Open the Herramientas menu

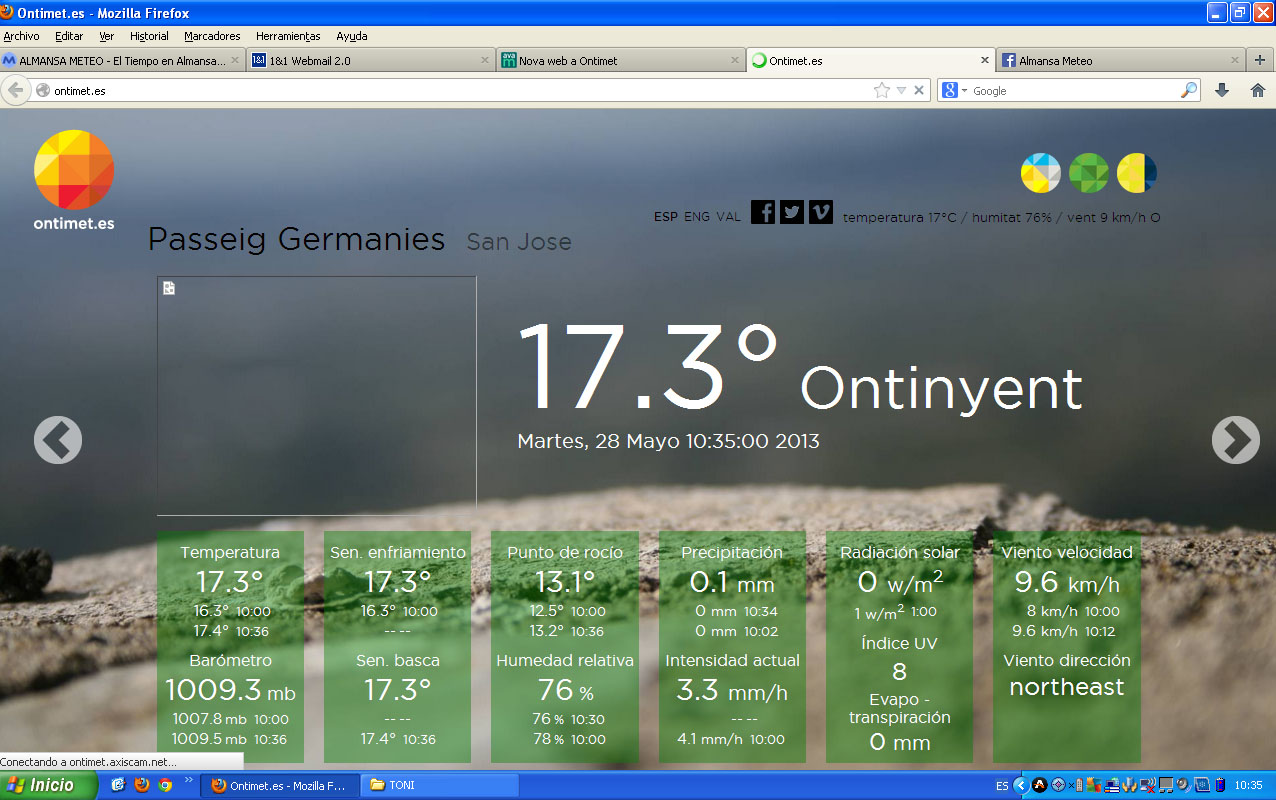pyautogui.click(x=288, y=36)
